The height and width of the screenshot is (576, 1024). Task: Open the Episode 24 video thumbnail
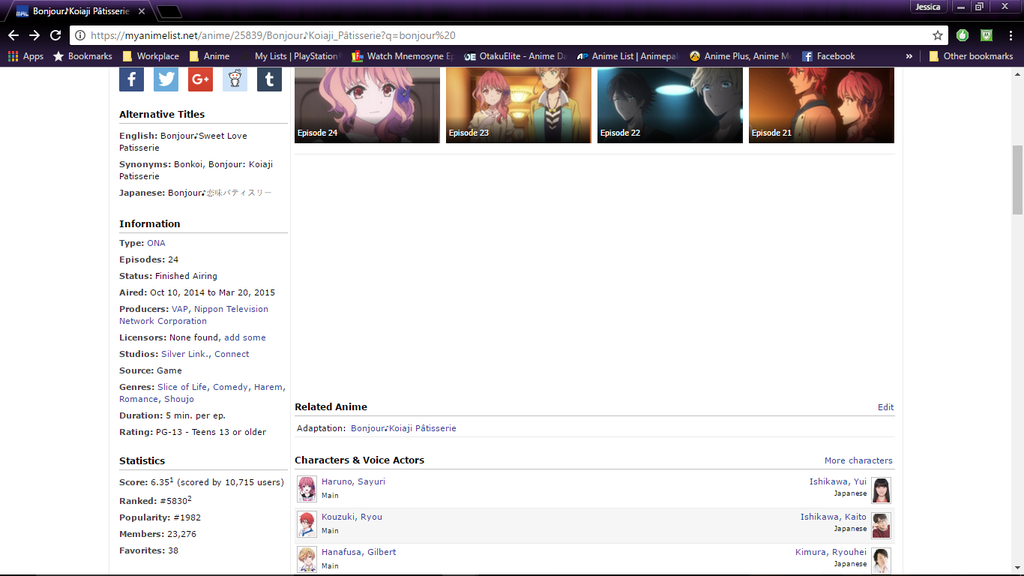click(367, 105)
